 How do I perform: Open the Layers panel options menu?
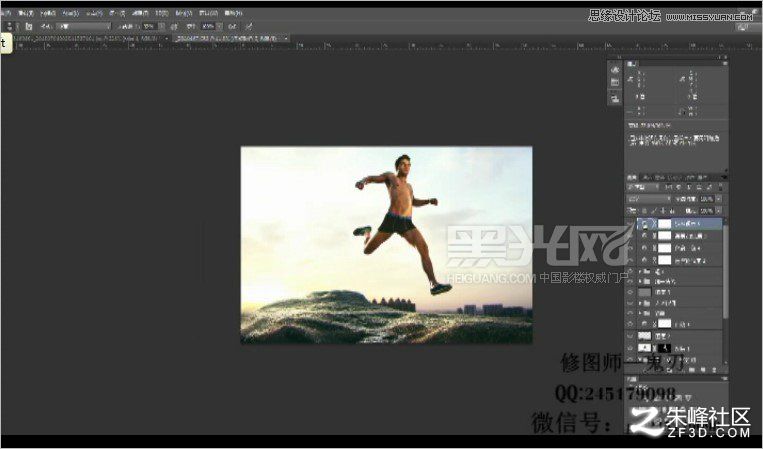[724, 177]
